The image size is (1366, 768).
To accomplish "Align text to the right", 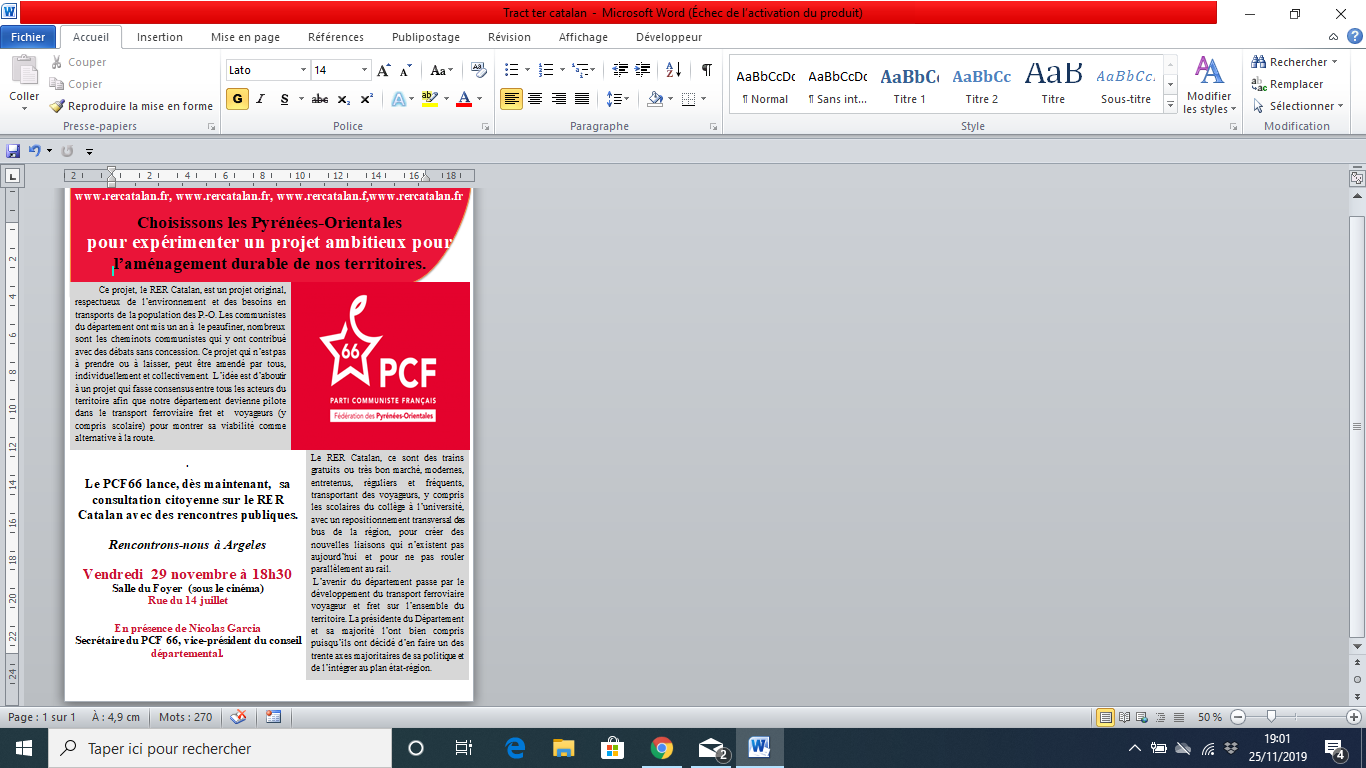I will click(558, 99).
